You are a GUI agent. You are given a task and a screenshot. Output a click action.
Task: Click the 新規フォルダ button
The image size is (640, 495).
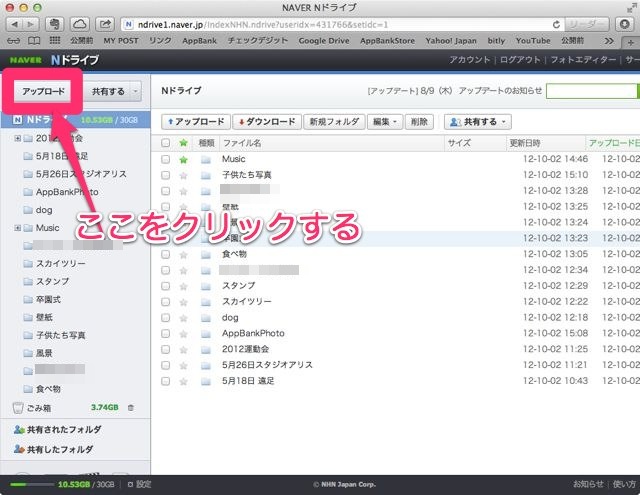(334, 122)
